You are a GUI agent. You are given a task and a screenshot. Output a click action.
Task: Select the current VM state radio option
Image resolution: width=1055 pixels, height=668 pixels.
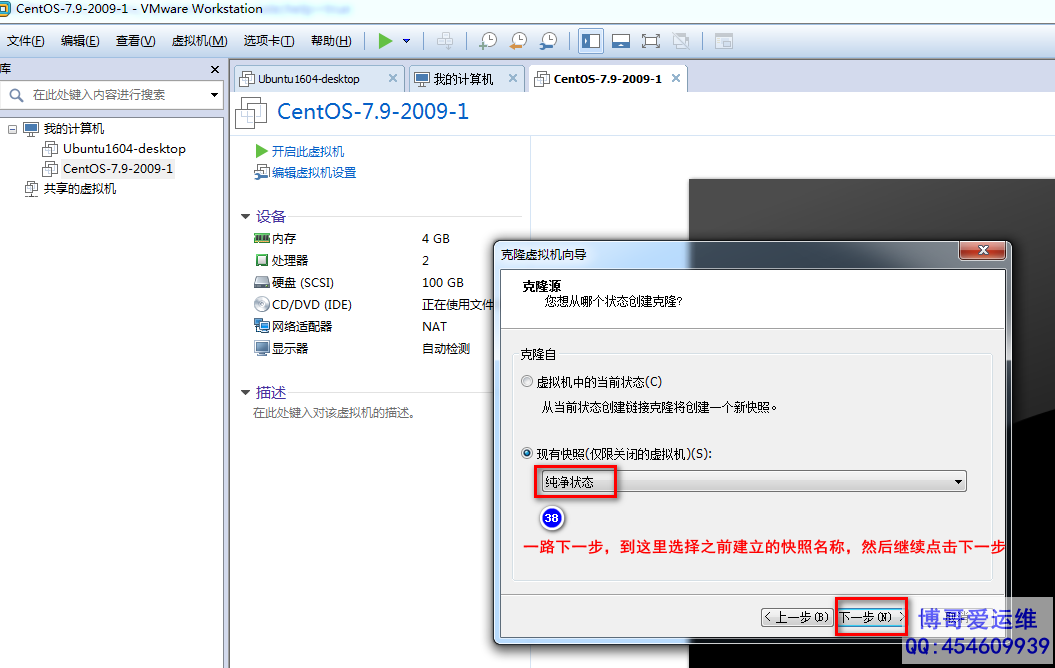point(527,382)
